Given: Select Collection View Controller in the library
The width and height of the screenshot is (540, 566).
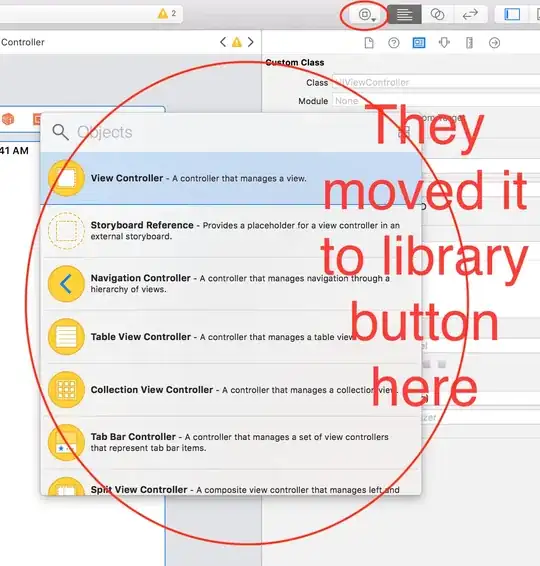Looking at the screenshot, I should click(x=231, y=390).
